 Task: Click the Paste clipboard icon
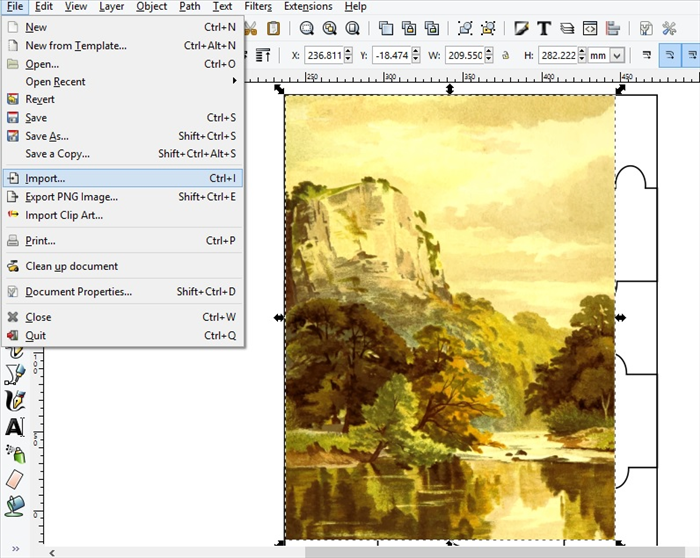[x=273, y=29]
